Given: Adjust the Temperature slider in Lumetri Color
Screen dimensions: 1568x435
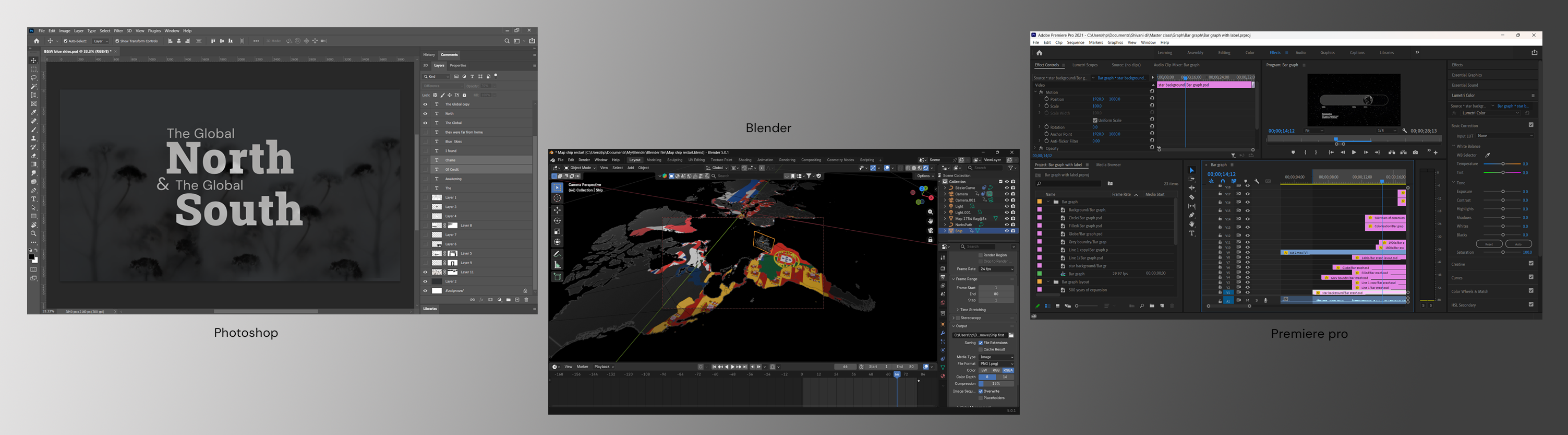Looking at the screenshot, I should 1503,164.
